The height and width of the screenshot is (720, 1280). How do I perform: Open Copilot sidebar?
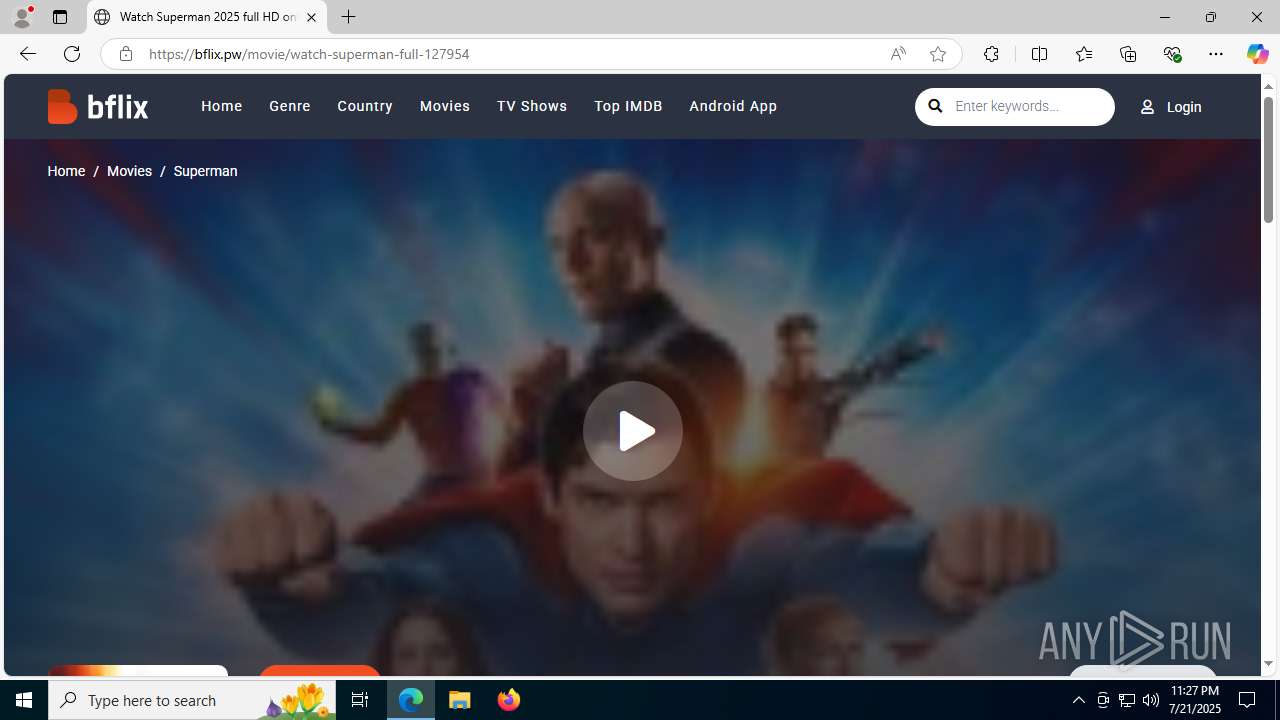pyautogui.click(x=1257, y=54)
